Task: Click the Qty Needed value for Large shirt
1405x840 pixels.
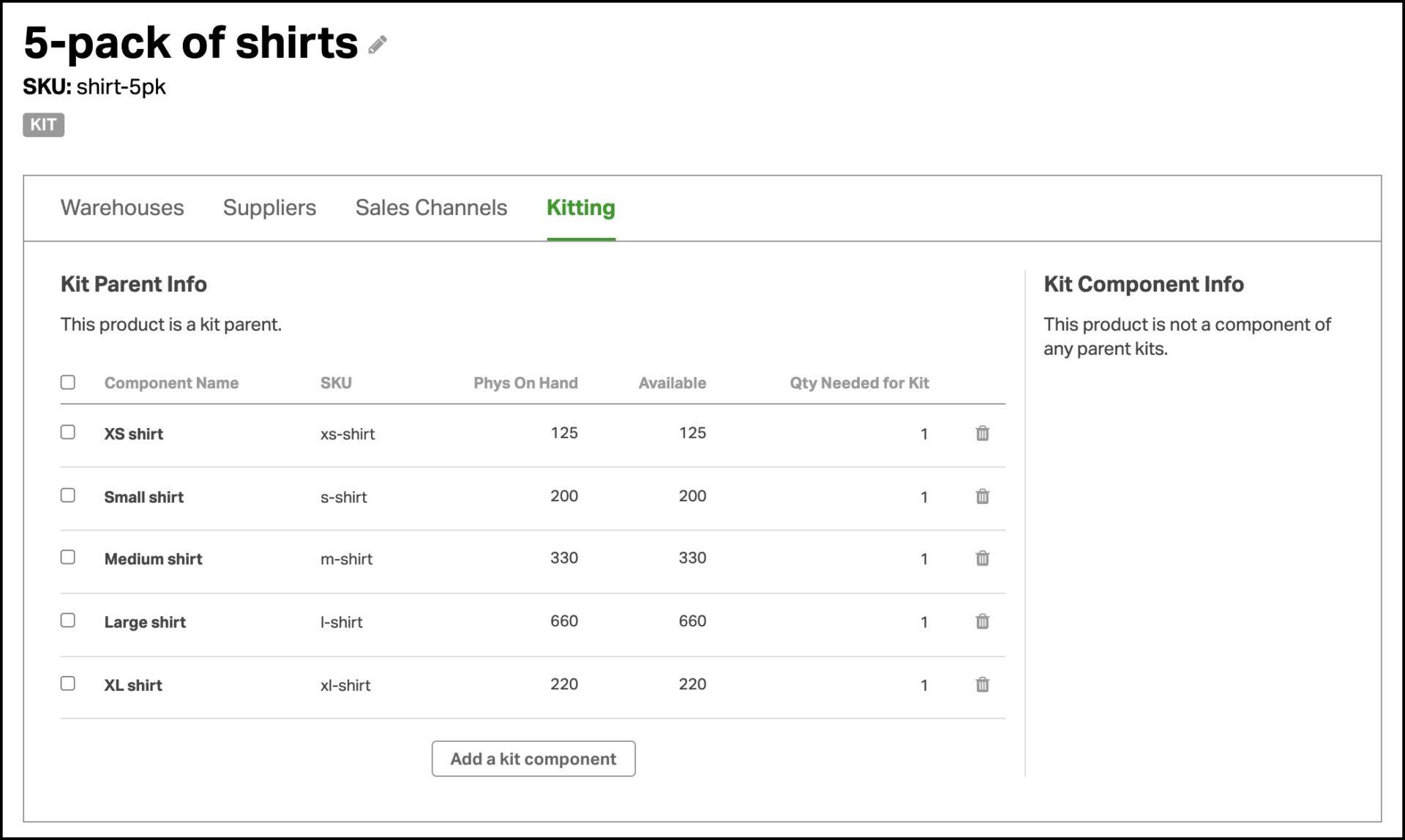Action: [x=923, y=622]
